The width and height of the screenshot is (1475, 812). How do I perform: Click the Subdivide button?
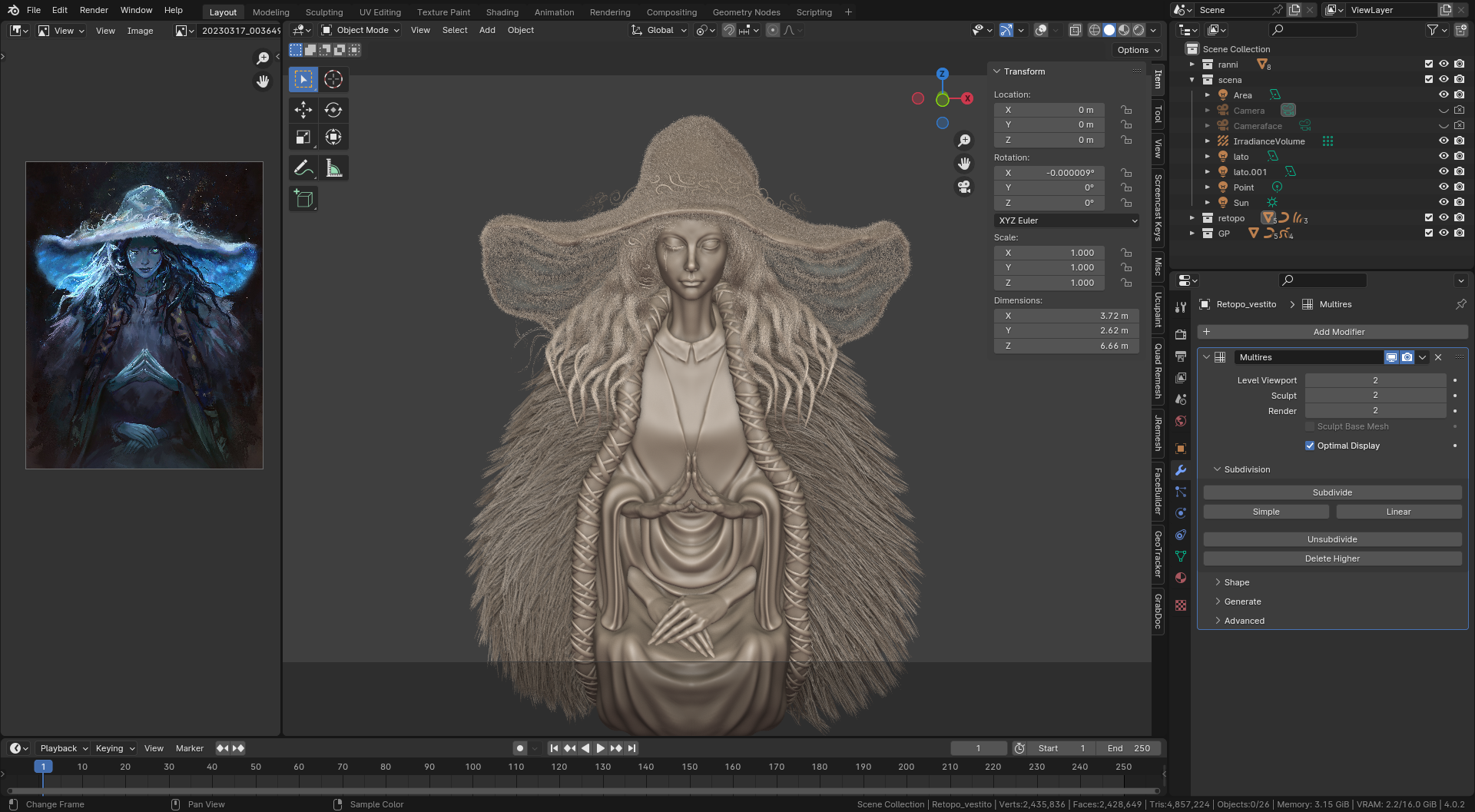[1332, 492]
